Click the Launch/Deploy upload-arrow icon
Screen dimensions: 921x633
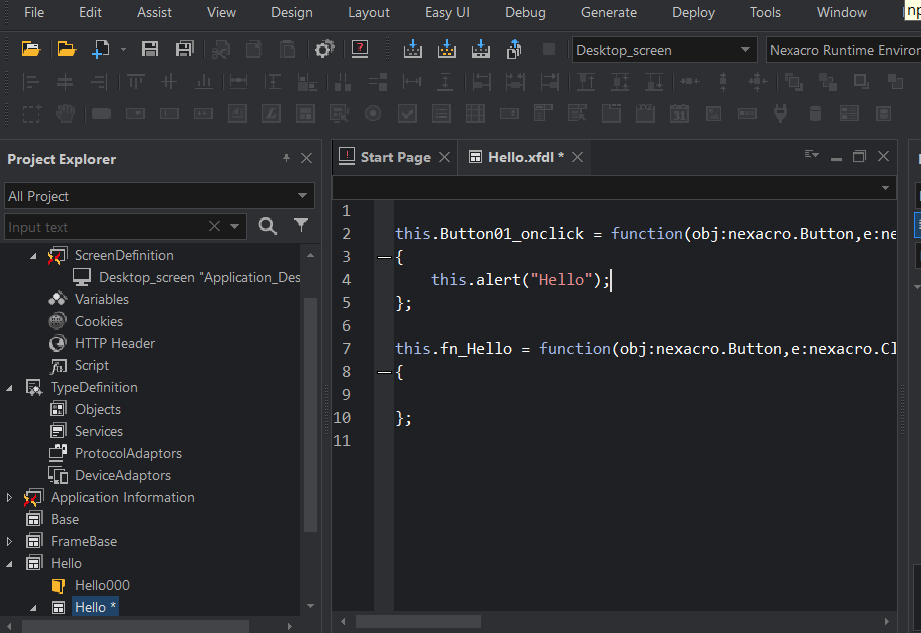coord(514,49)
